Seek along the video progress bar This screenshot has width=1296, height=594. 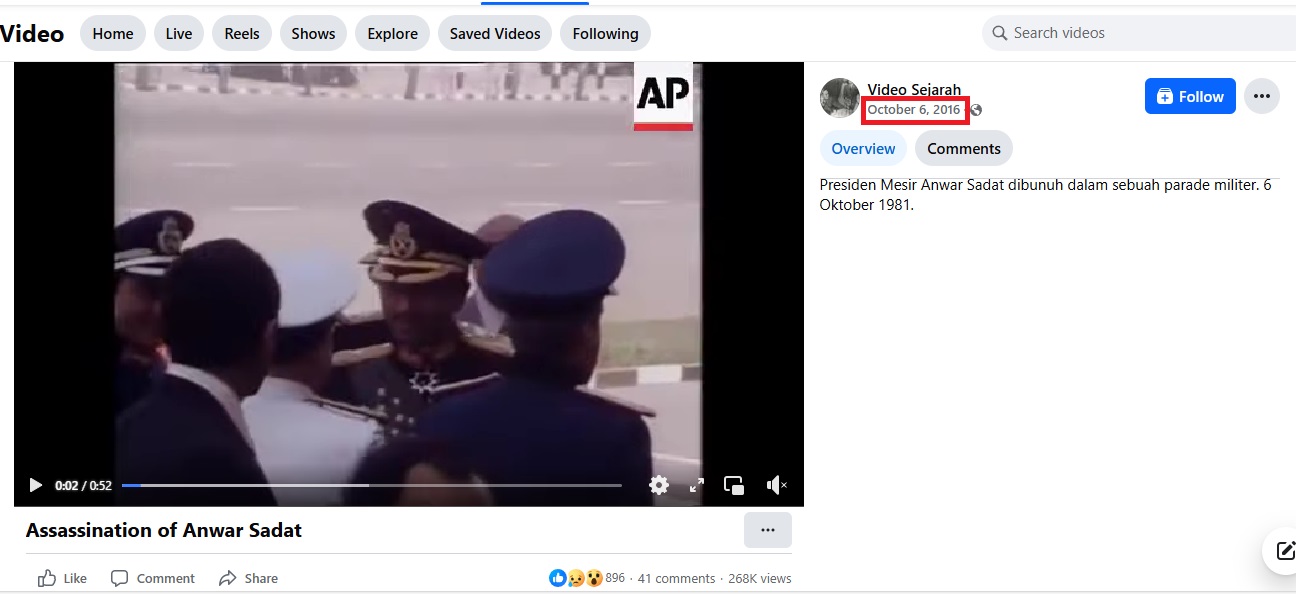[x=371, y=485]
